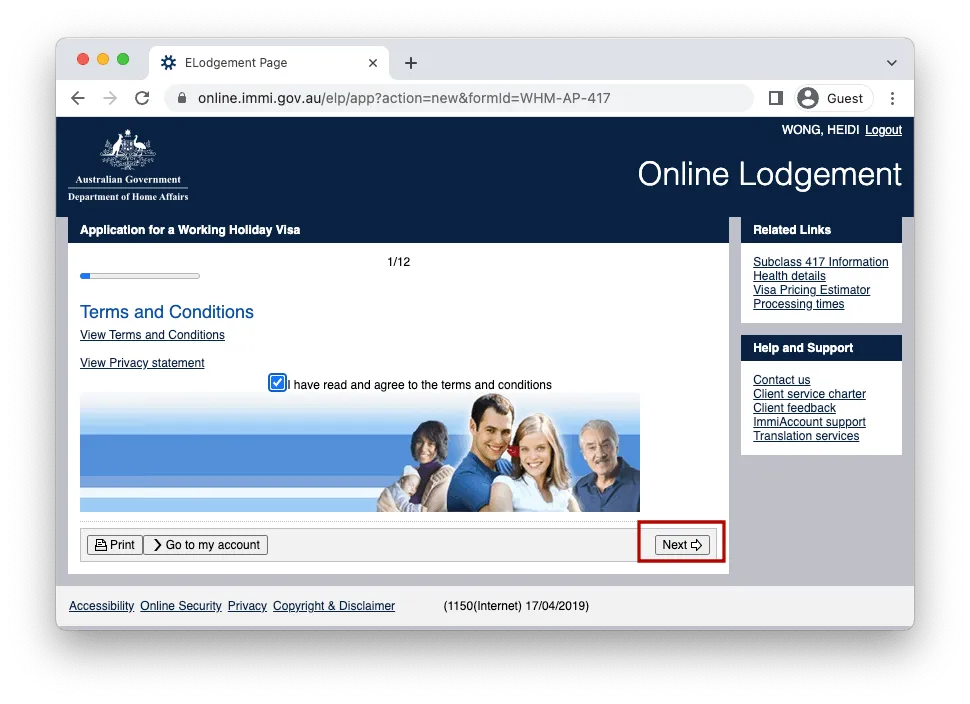Image resolution: width=970 pixels, height=704 pixels.
Task: Click the browser back arrow
Action: (78, 98)
